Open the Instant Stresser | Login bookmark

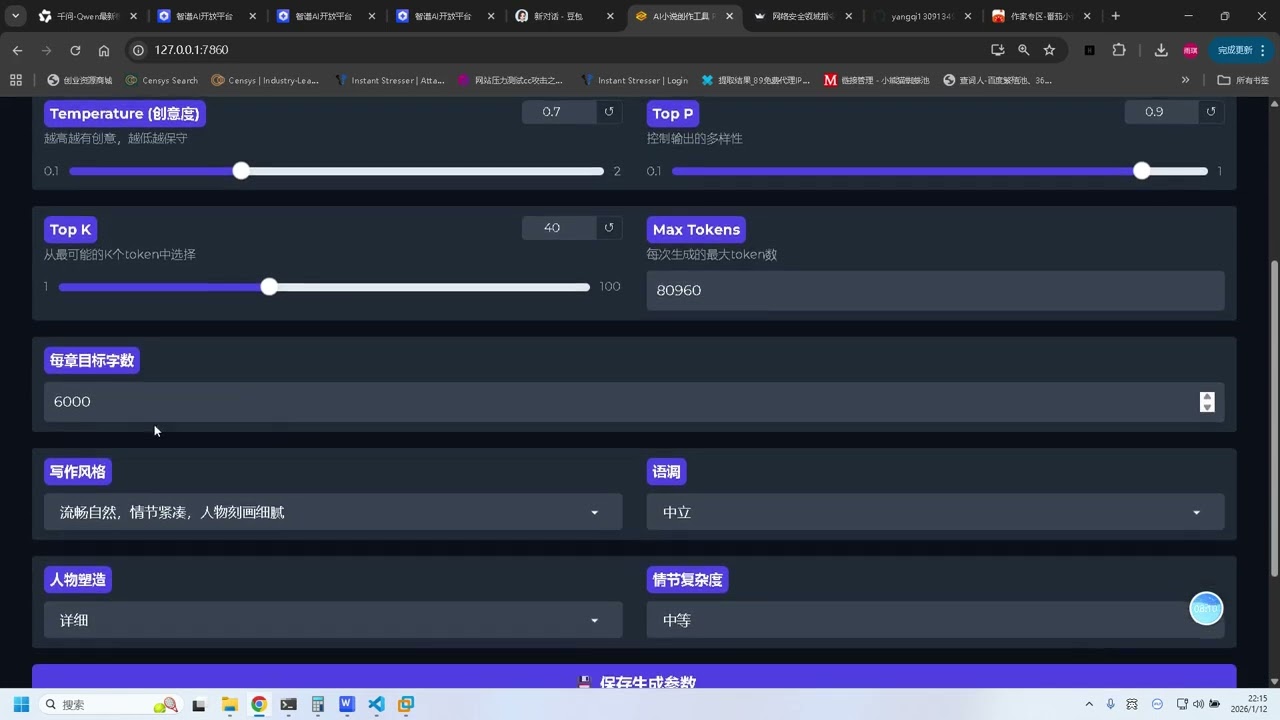click(634, 80)
